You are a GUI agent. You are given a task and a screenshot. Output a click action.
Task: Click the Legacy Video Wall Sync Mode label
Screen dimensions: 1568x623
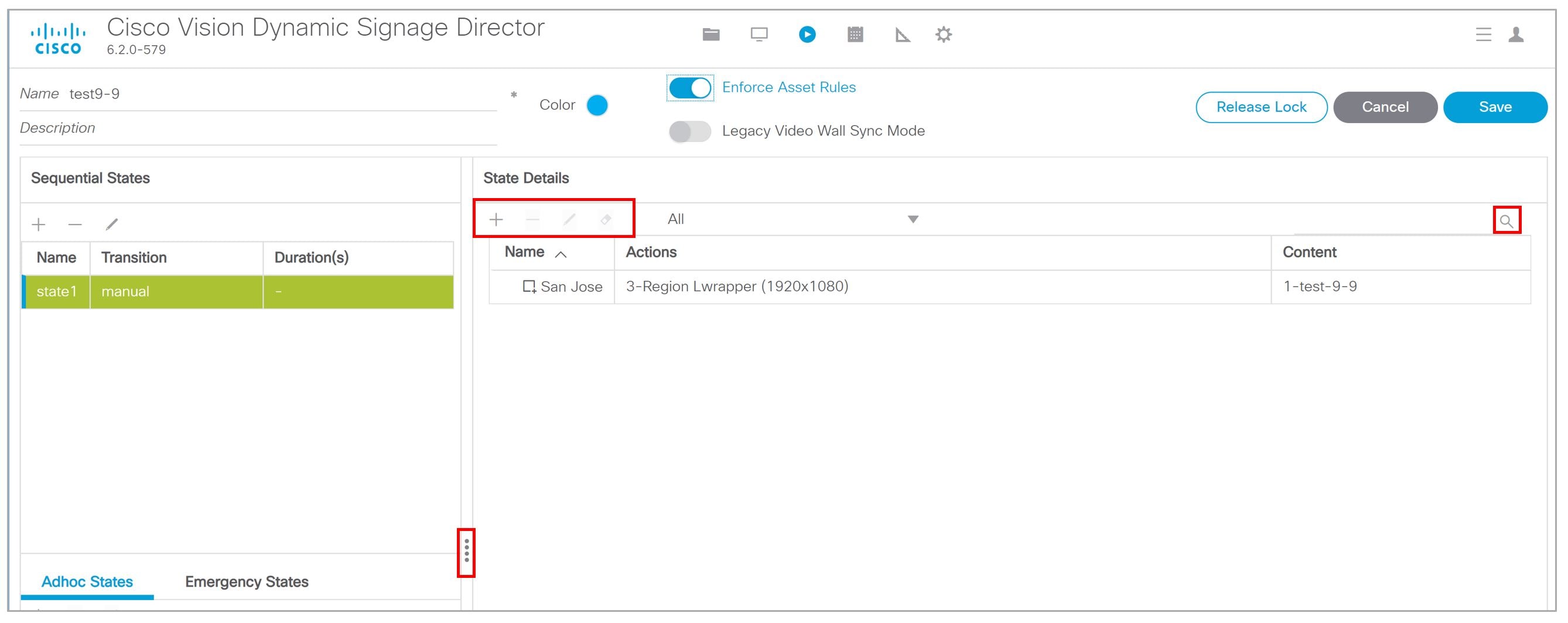coord(823,131)
